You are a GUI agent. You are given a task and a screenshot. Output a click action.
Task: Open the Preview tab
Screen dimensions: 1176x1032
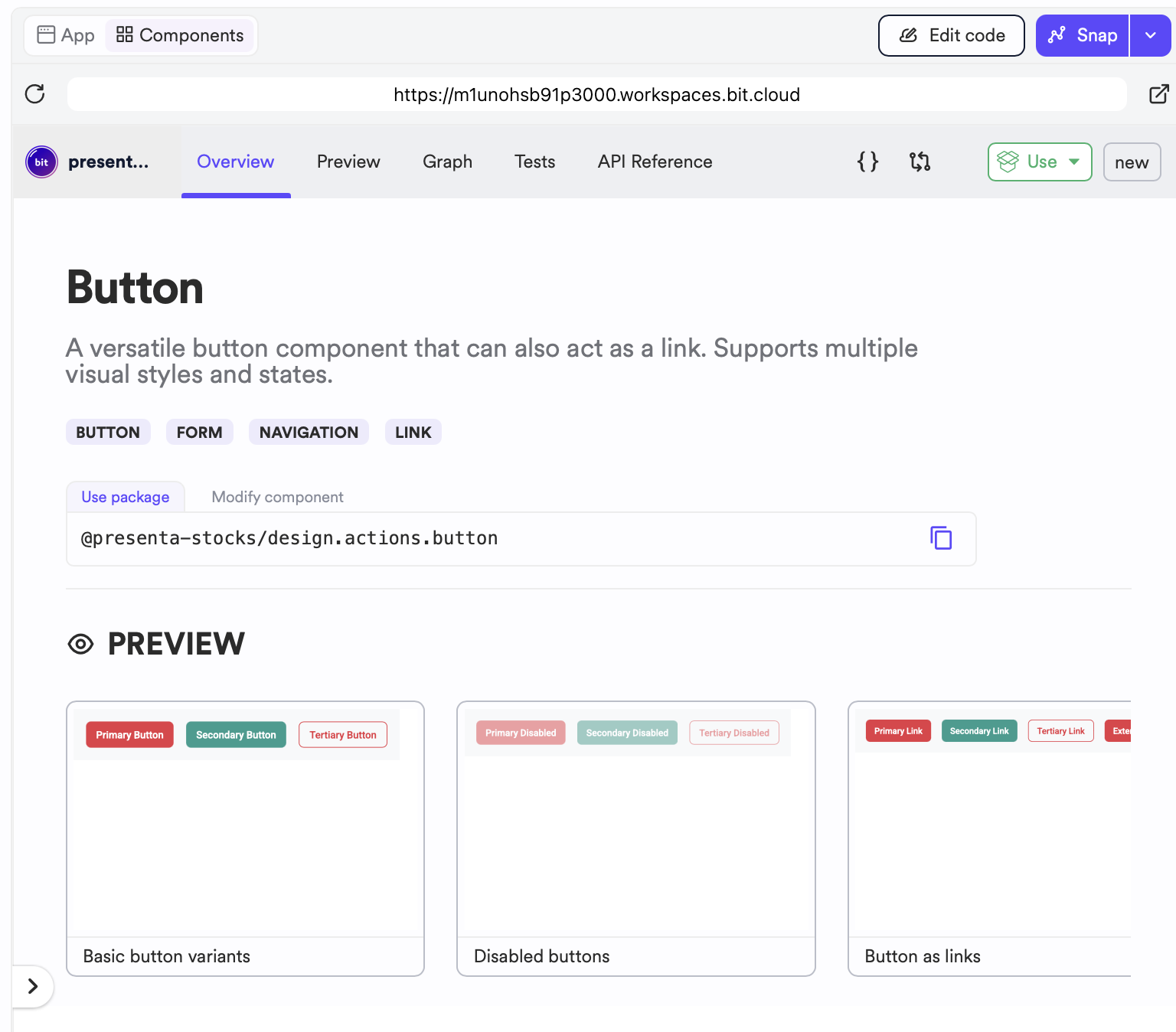click(x=348, y=162)
